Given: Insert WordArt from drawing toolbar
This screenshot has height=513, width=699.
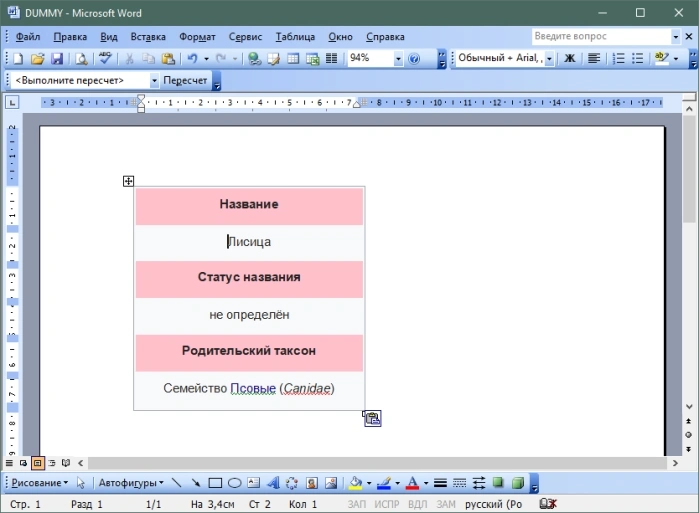Looking at the screenshot, I should coord(273,483).
